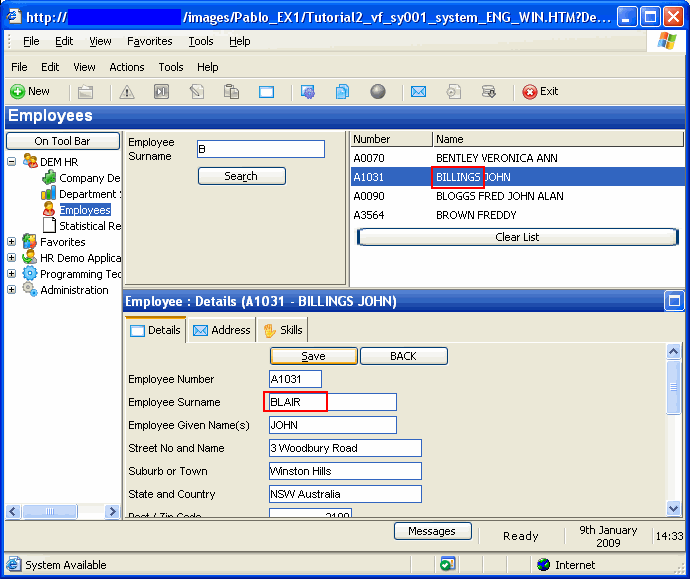Click the tilted page toolbar icon
This screenshot has height=579, width=690.
coord(197,92)
